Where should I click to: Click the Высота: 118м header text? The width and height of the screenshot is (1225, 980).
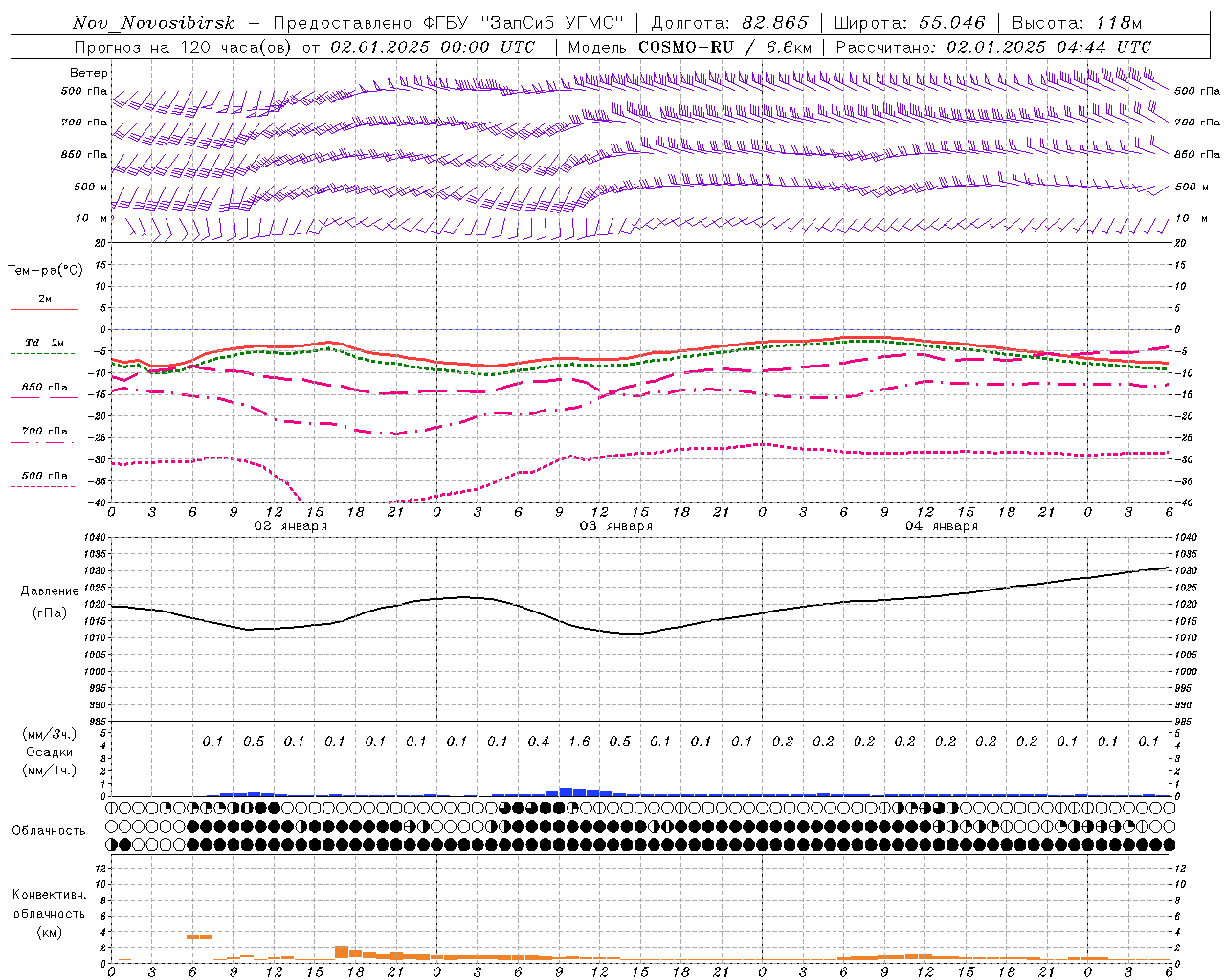click(1077, 23)
